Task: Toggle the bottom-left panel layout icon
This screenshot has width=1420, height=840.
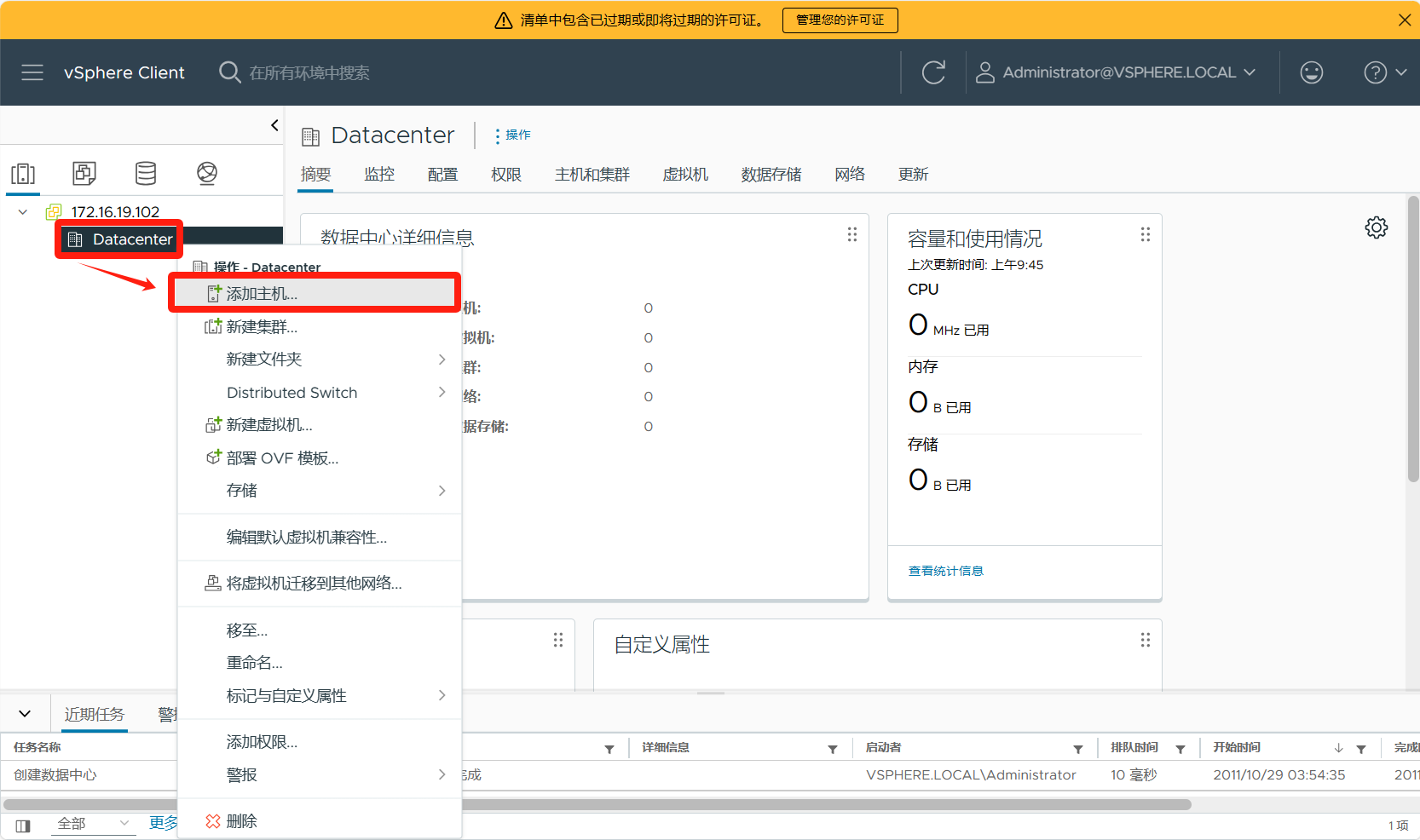Action: coord(23,825)
